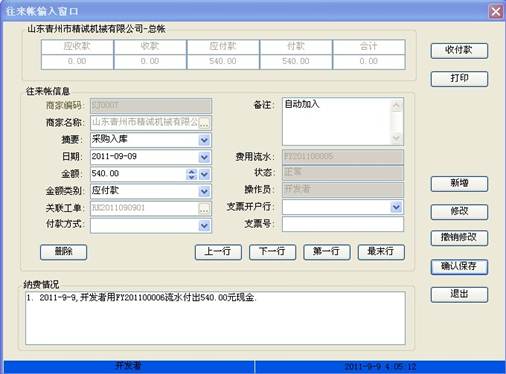Expand the 支票开户行 dropdown
Image resolution: width=506 pixels, height=374 pixels.
(x=396, y=207)
